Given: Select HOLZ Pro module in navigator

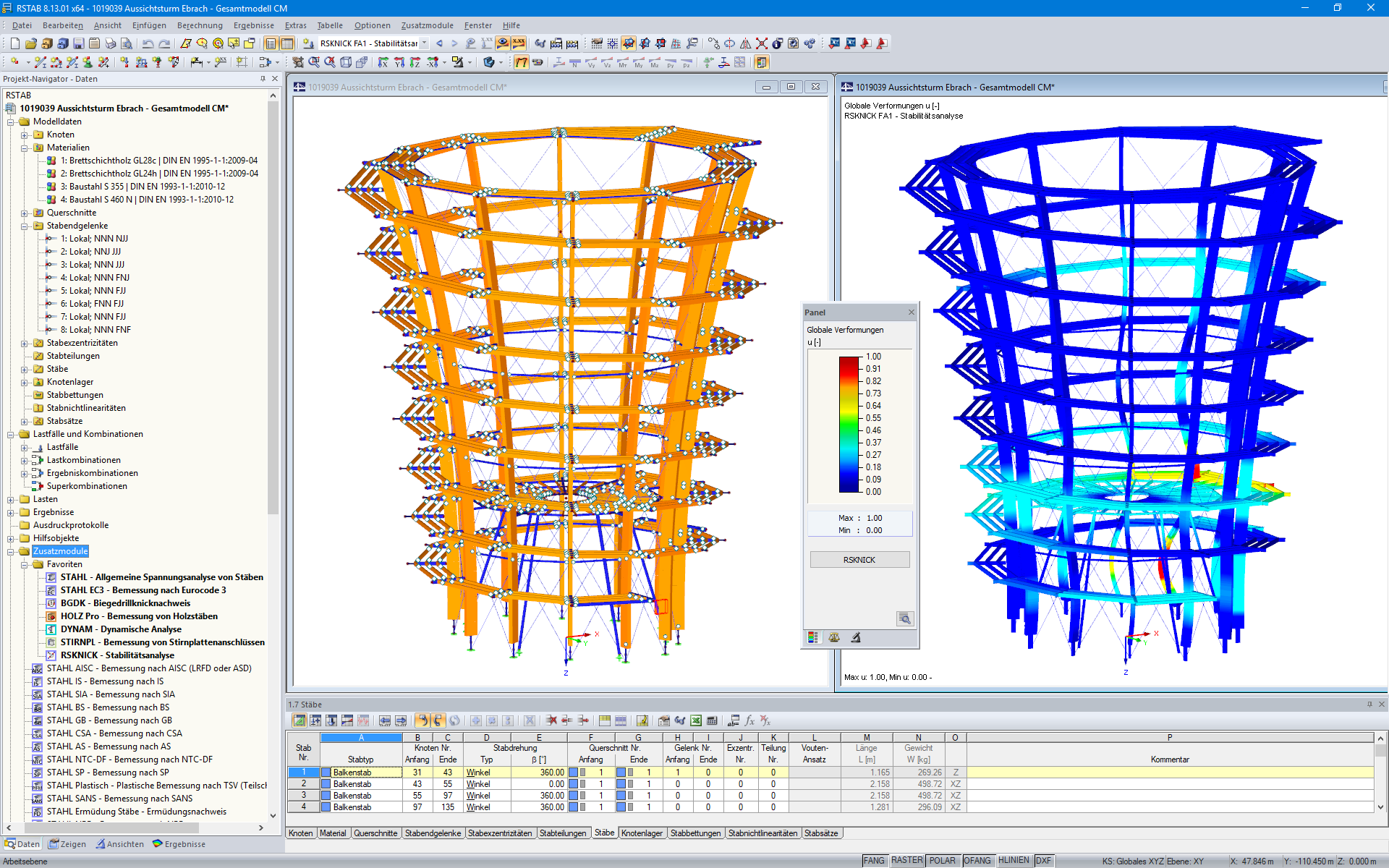Looking at the screenshot, I should (x=138, y=616).
